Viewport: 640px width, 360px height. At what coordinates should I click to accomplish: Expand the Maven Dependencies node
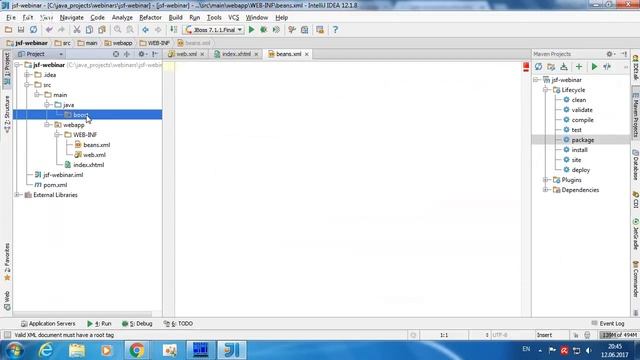(x=546, y=190)
